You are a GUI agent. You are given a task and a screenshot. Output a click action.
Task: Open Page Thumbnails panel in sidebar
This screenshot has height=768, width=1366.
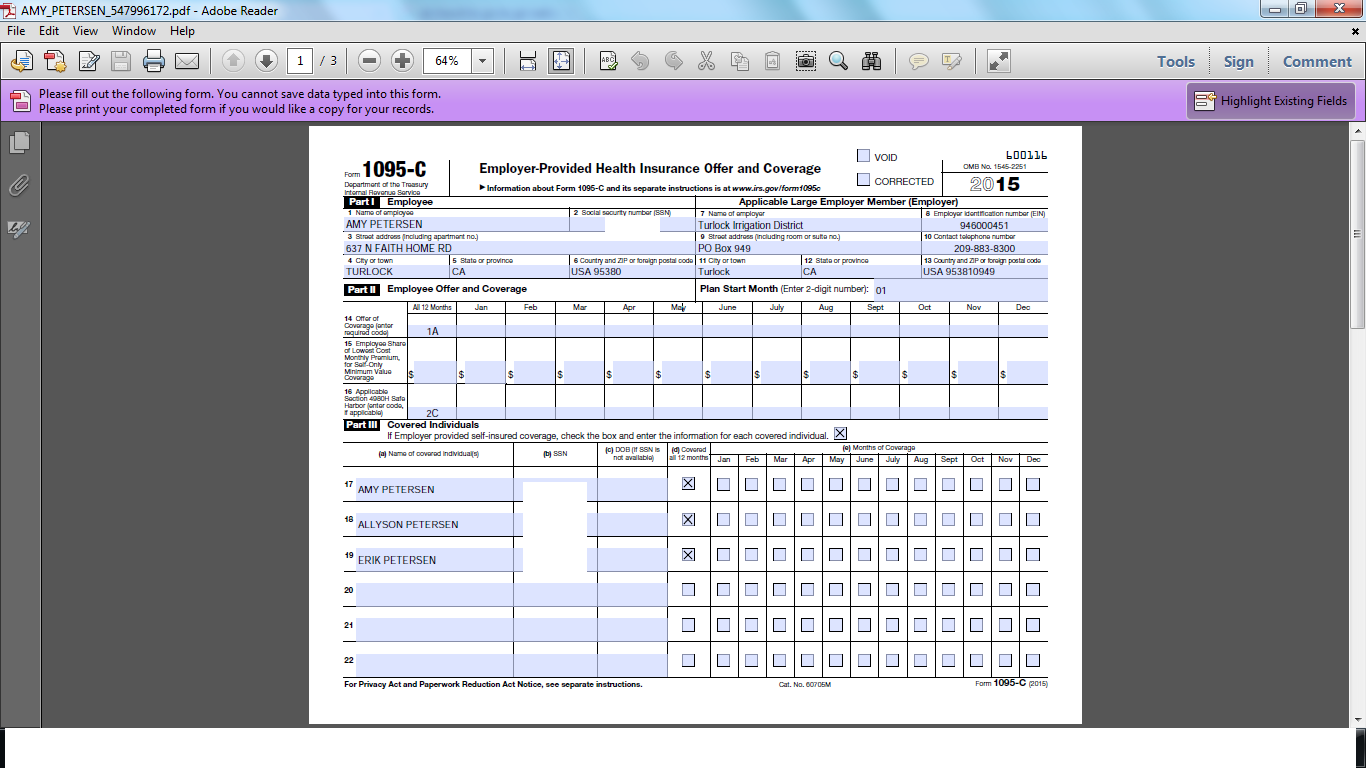(19, 143)
